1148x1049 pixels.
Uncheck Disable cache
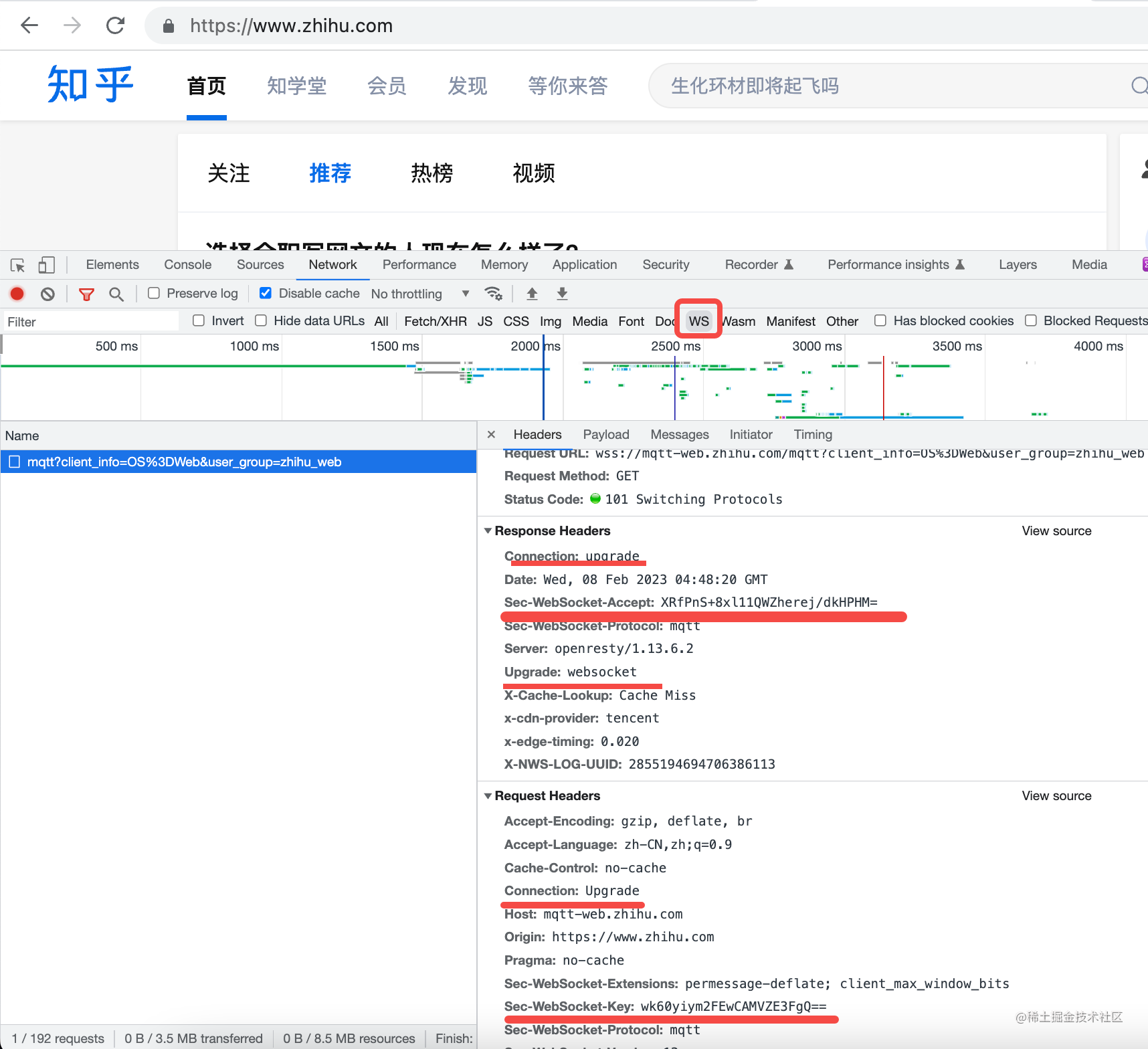[x=266, y=293]
